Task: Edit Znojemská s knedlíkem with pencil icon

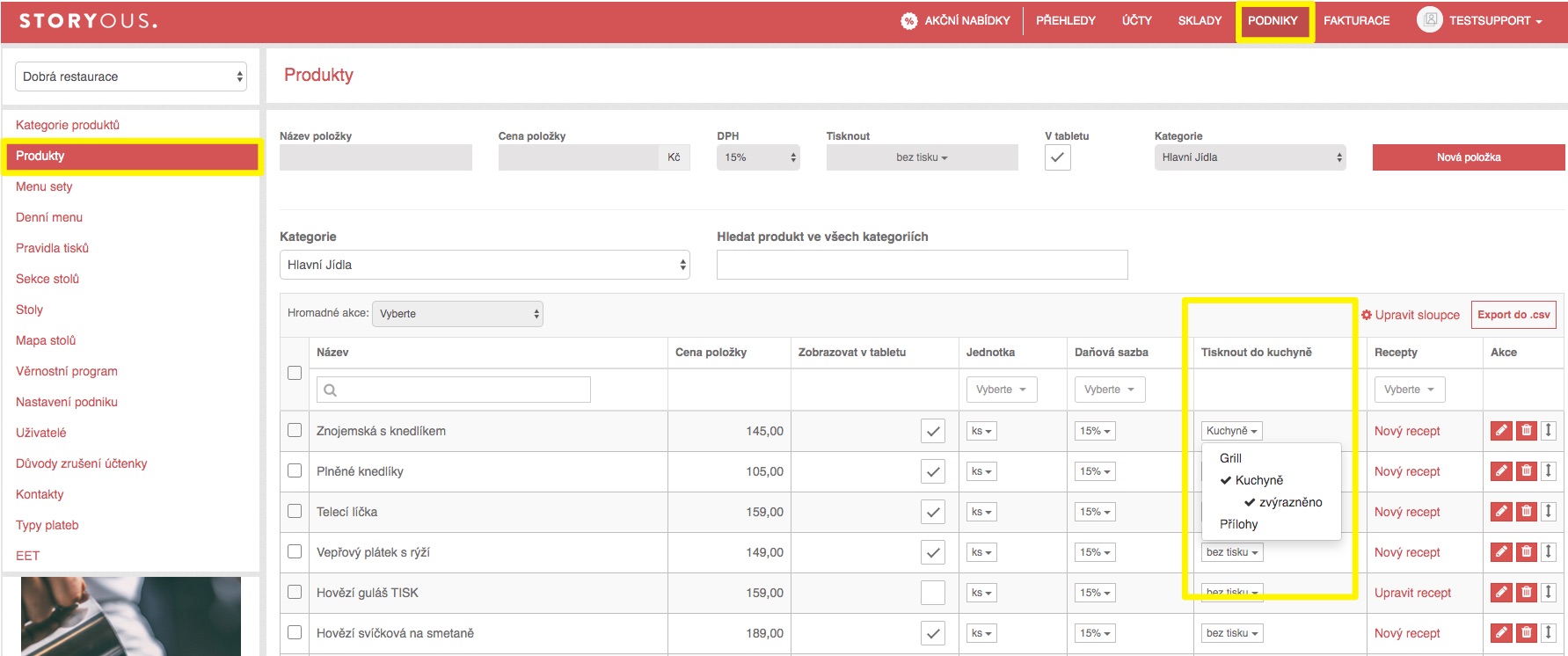Action: point(1502,431)
